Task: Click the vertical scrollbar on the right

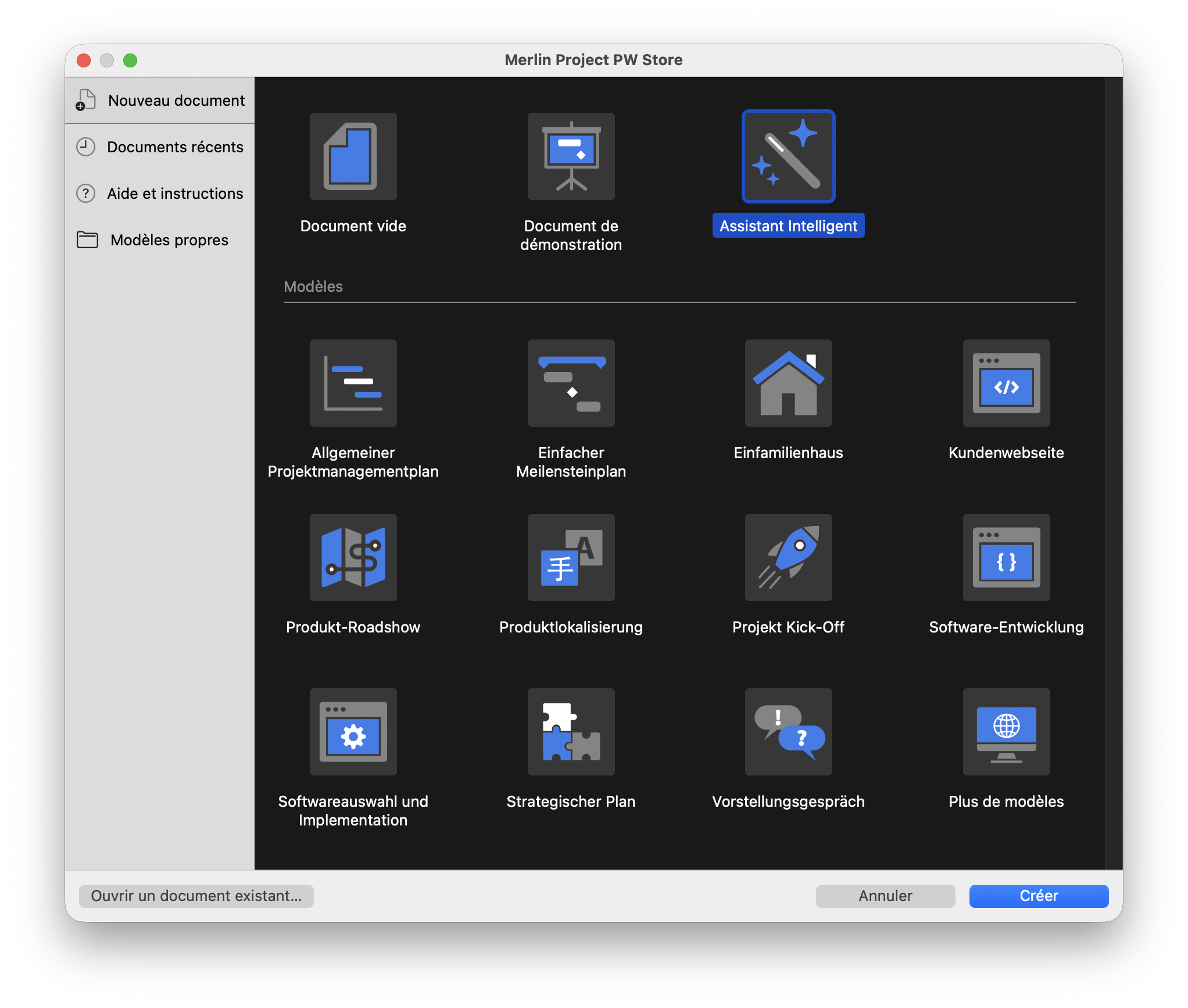Action: tap(1114, 473)
